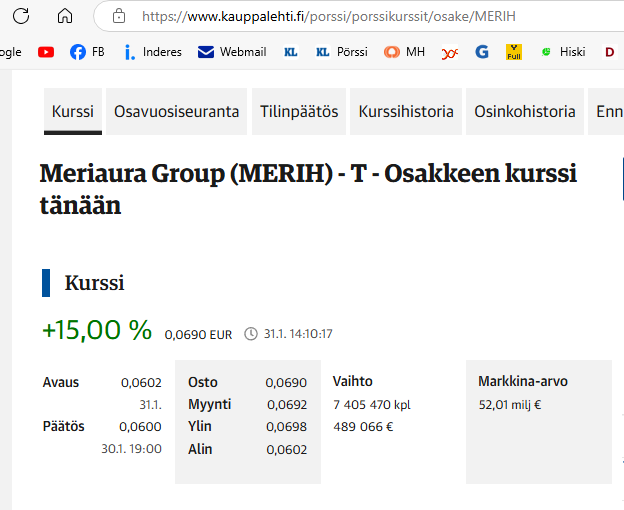The width and height of the screenshot is (624, 510).
Task: Select the Kurssi tab
Action: (x=73, y=112)
